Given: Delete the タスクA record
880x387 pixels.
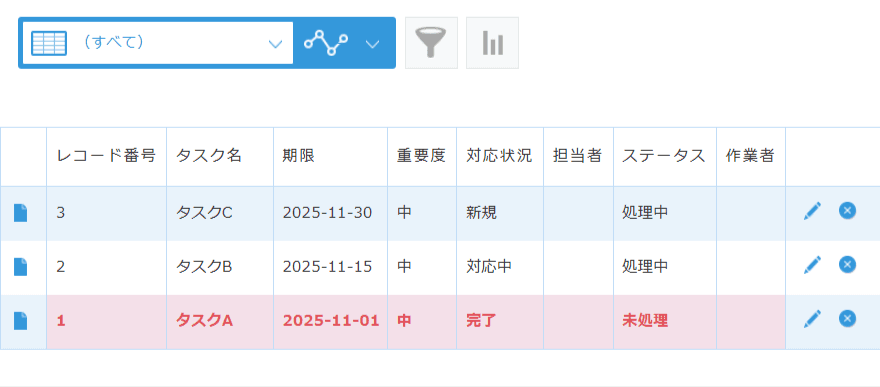Looking at the screenshot, I should click(x=847, y=319).
